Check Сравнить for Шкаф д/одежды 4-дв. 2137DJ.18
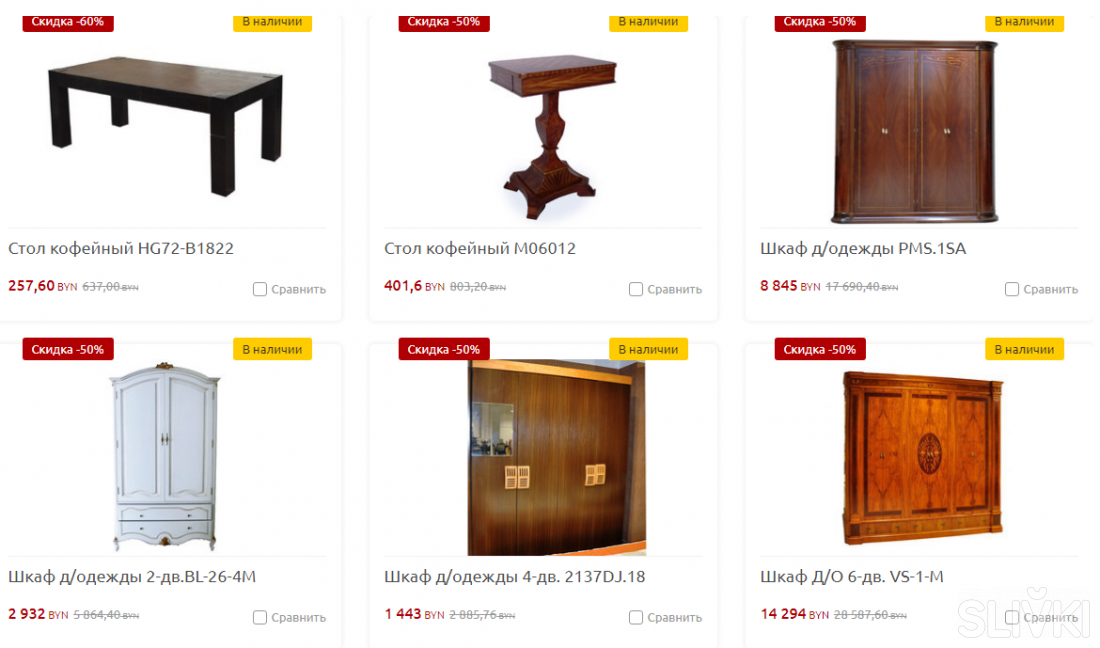1100x648 pixels. tap(636, 617)
